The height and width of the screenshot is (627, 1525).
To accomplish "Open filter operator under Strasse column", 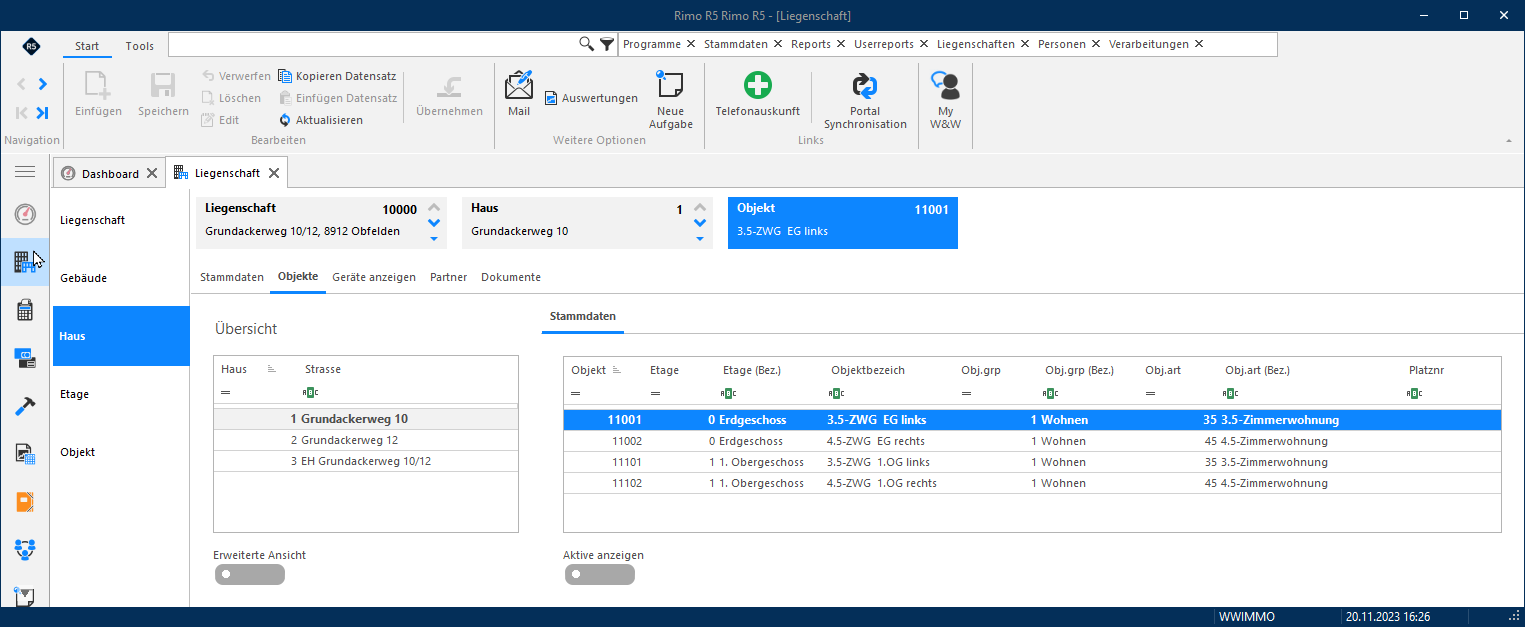I will point(309,393).
